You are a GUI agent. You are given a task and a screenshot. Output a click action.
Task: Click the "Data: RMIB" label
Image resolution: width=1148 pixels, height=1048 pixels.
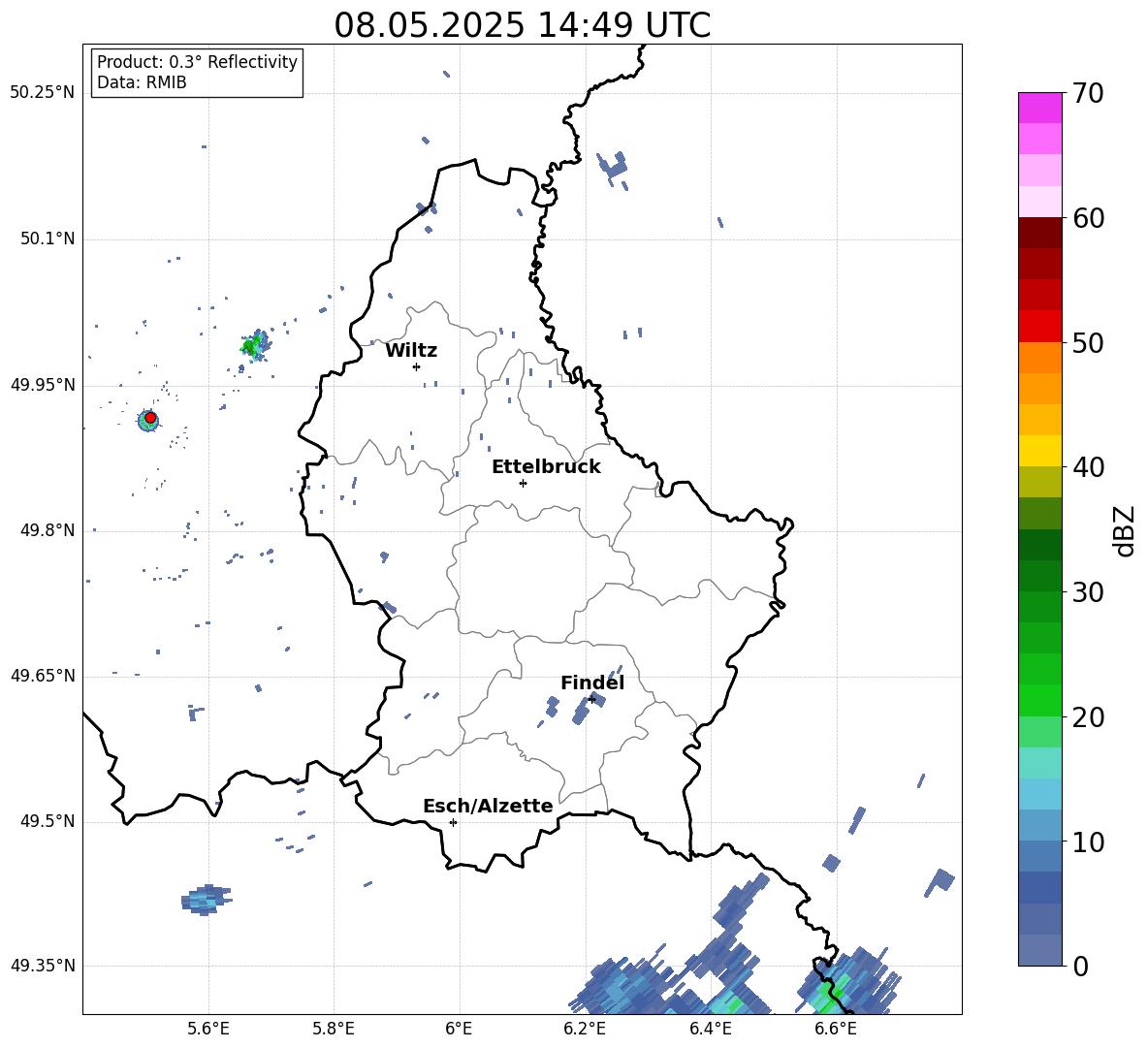tap(142, 82)
